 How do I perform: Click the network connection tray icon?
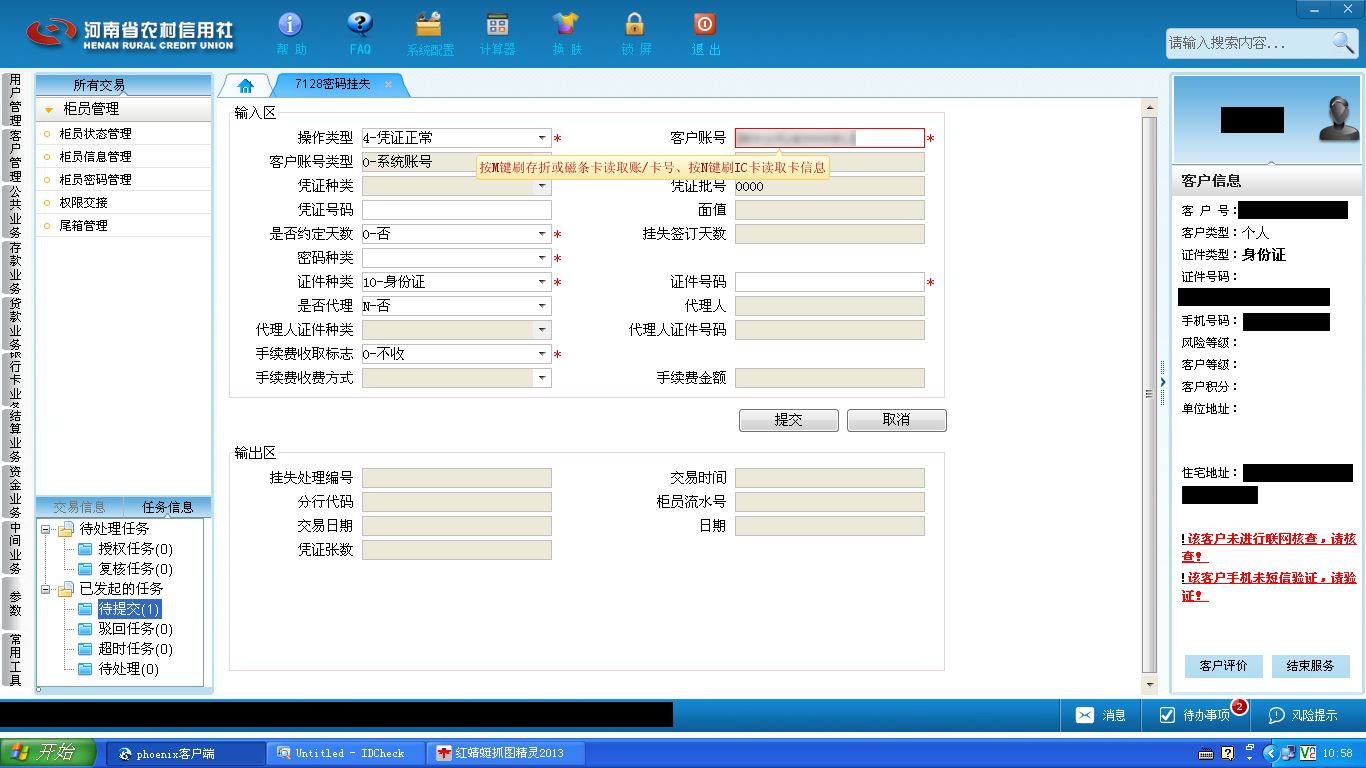click(1289, 753)
